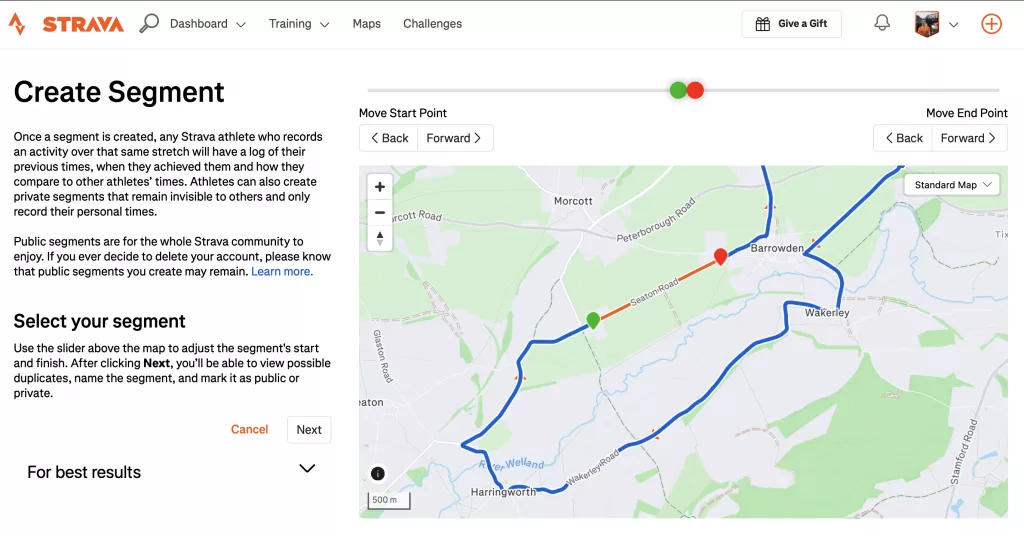Image resolution: width=1024 pixels, height=536 pixels.
Task: Click the Give a Gift button
Action: click(x=792, y=24)
